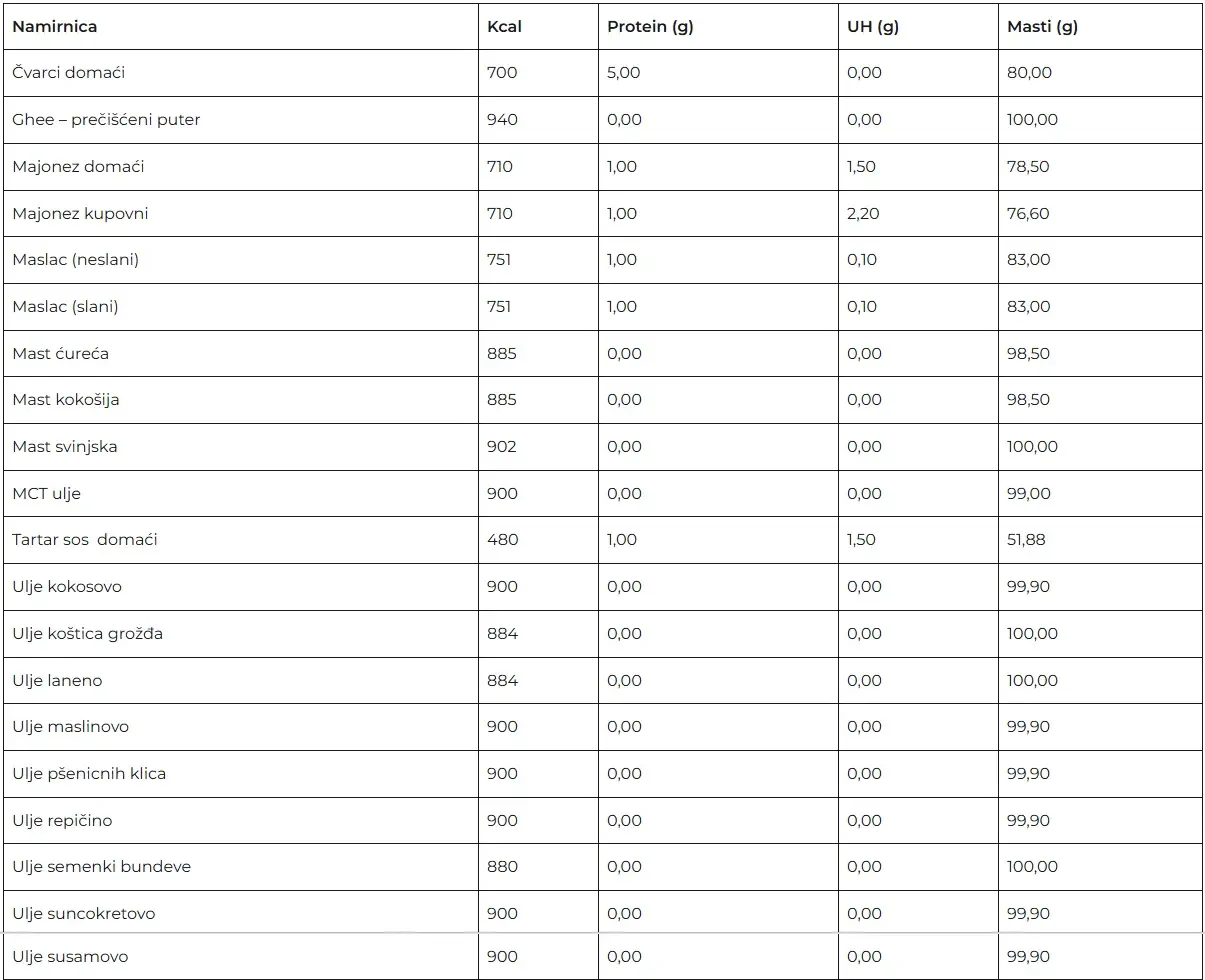This screenshot has height=980, width=1205.
Task: Click Tartar sos fat value 51,88
Action: pyautogui.click(x=1026, y=540)
